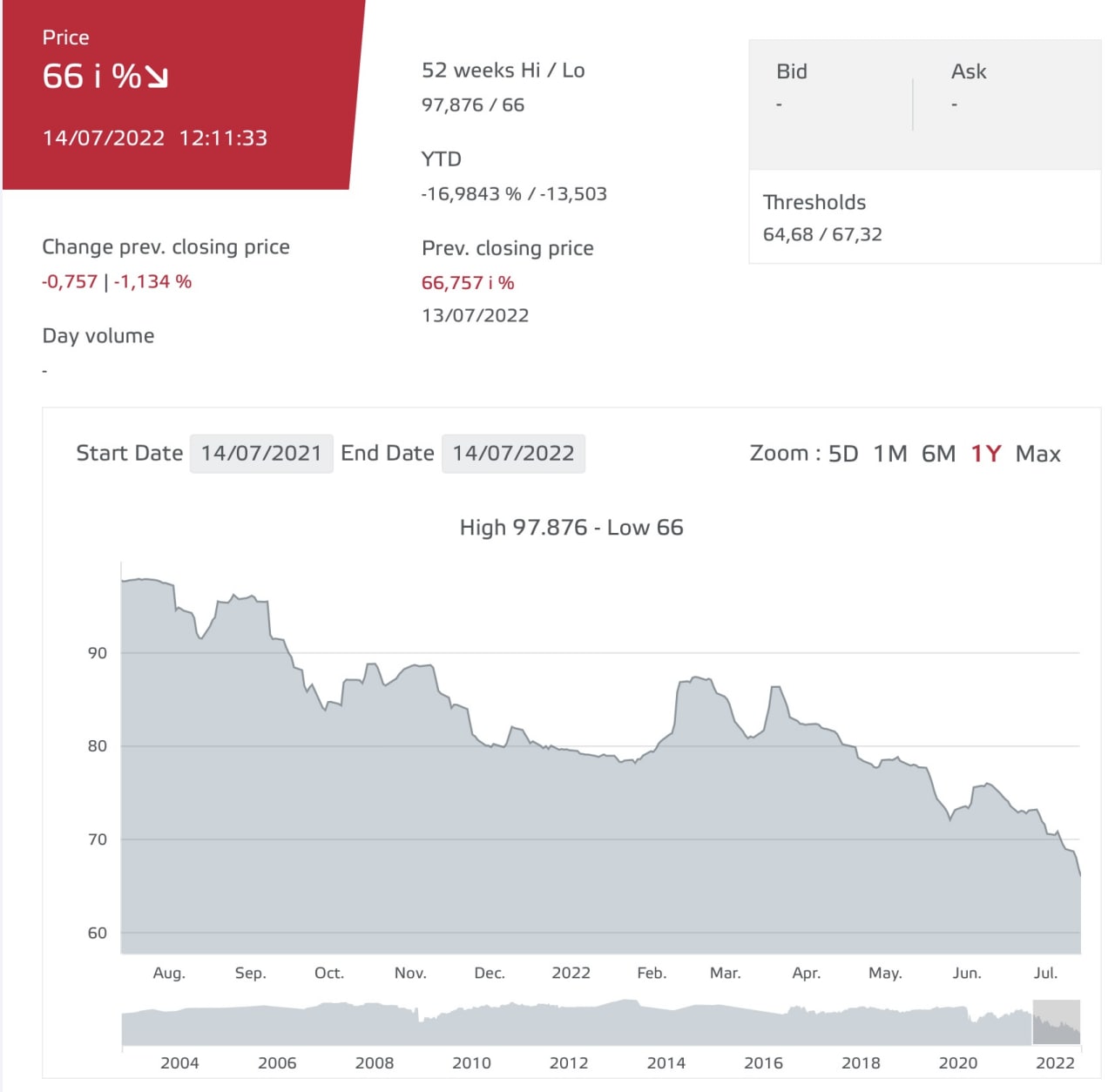Screen dimensions: 1115x1092
Task: Select the 5D zoom range
Action: click(x=842, y=454)
